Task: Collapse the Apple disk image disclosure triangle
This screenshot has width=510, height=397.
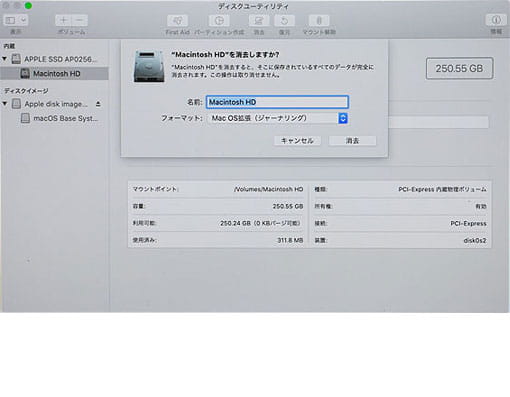Action: pyautogui.click(x=5, y=103)
